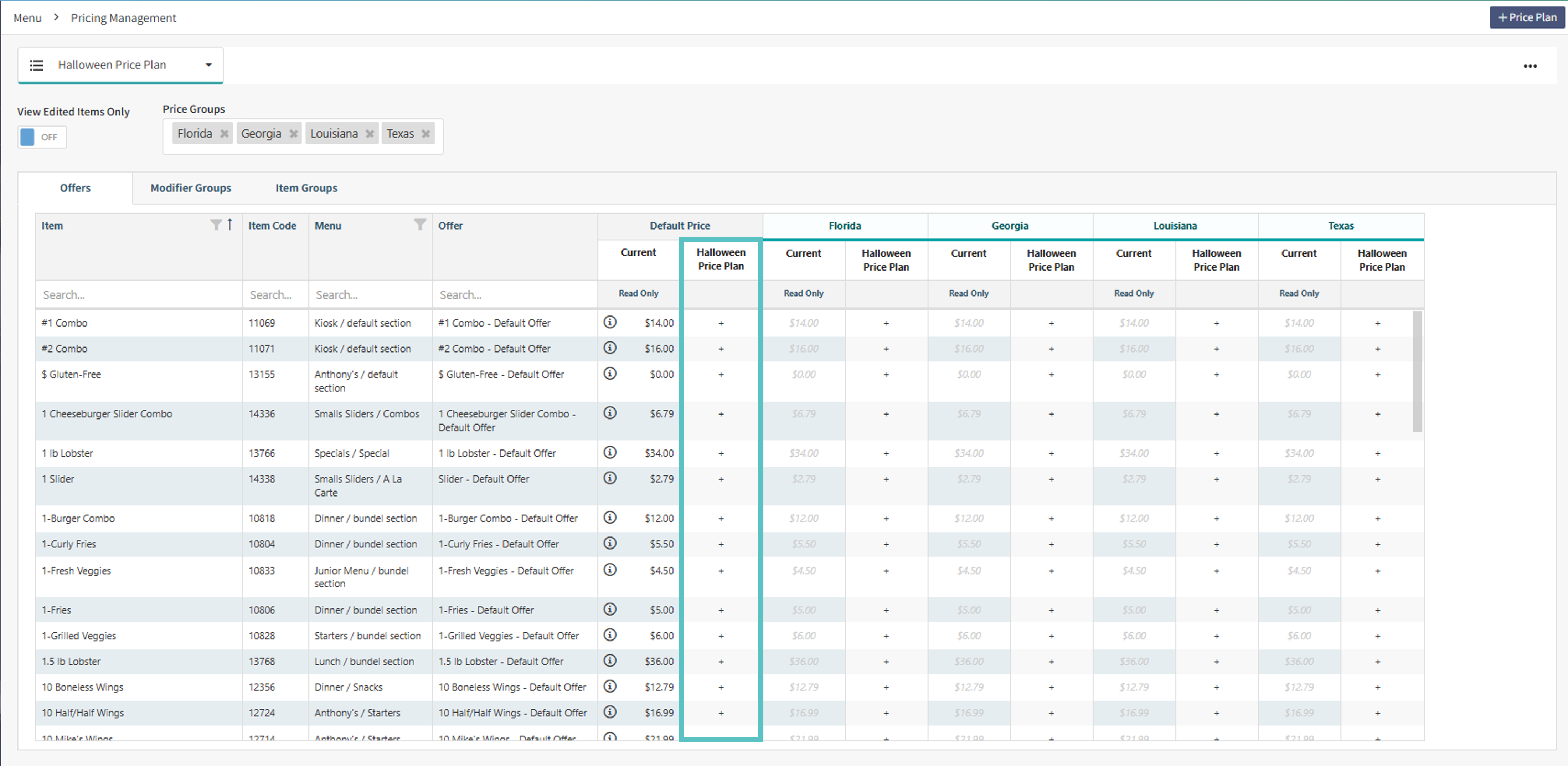The width and height of the screenshot is (1568, 766).
Task: Add default Halloween price for #2 Combo
Action: 721,349
